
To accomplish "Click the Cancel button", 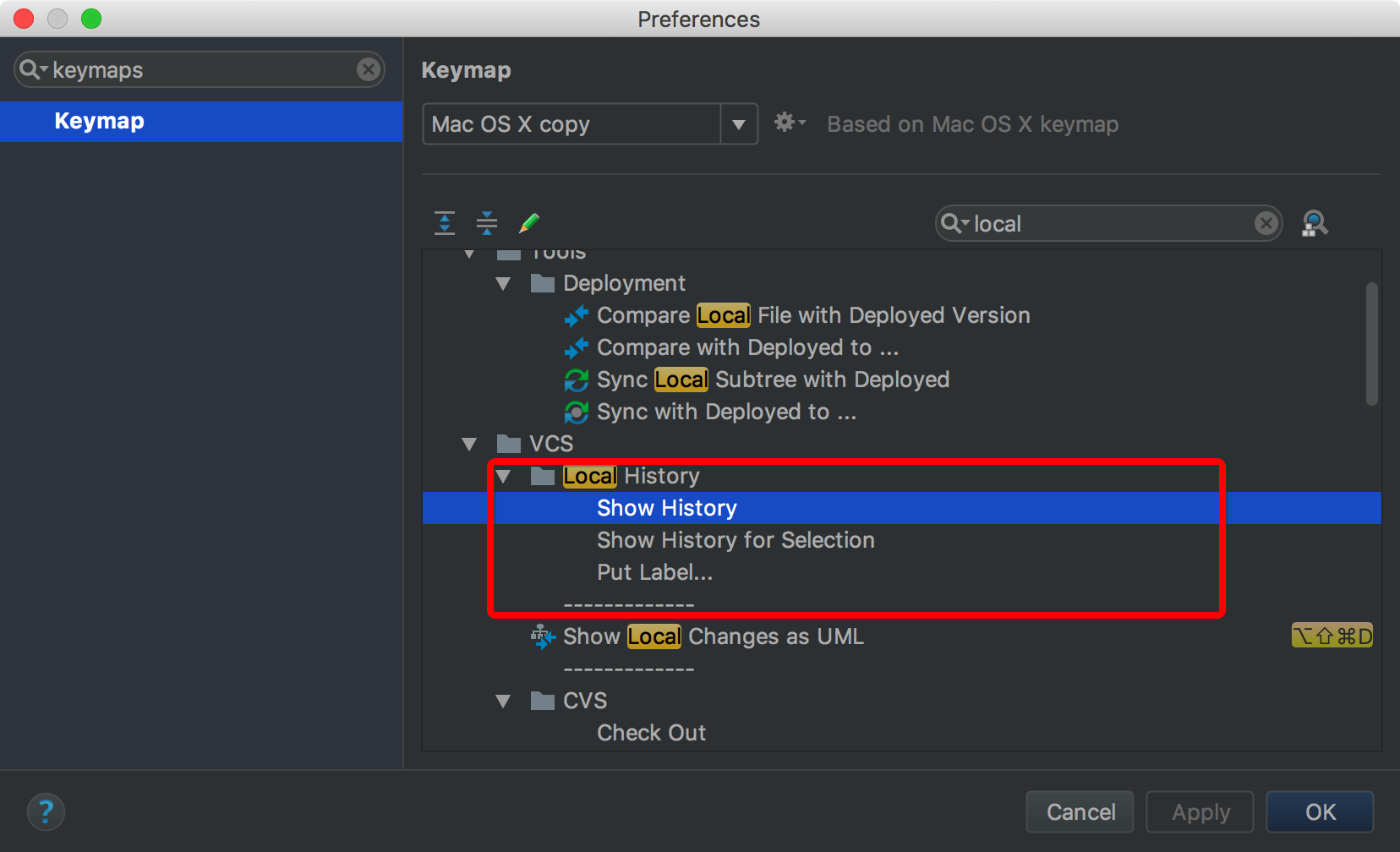I will (1081, 812).
